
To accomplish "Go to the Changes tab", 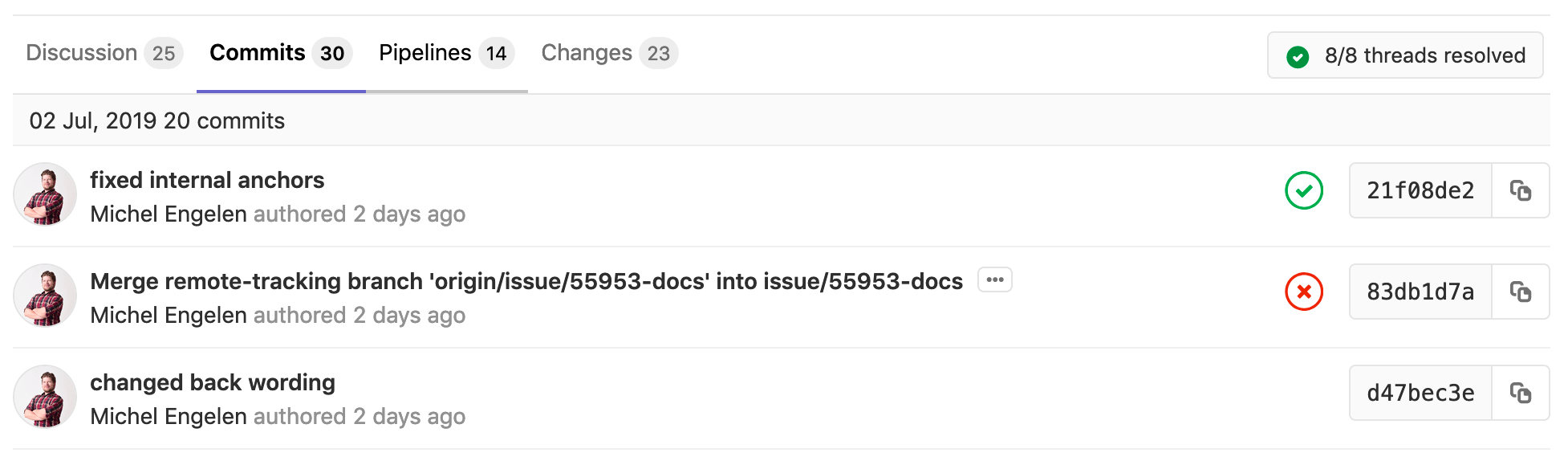I will (587, 53).
